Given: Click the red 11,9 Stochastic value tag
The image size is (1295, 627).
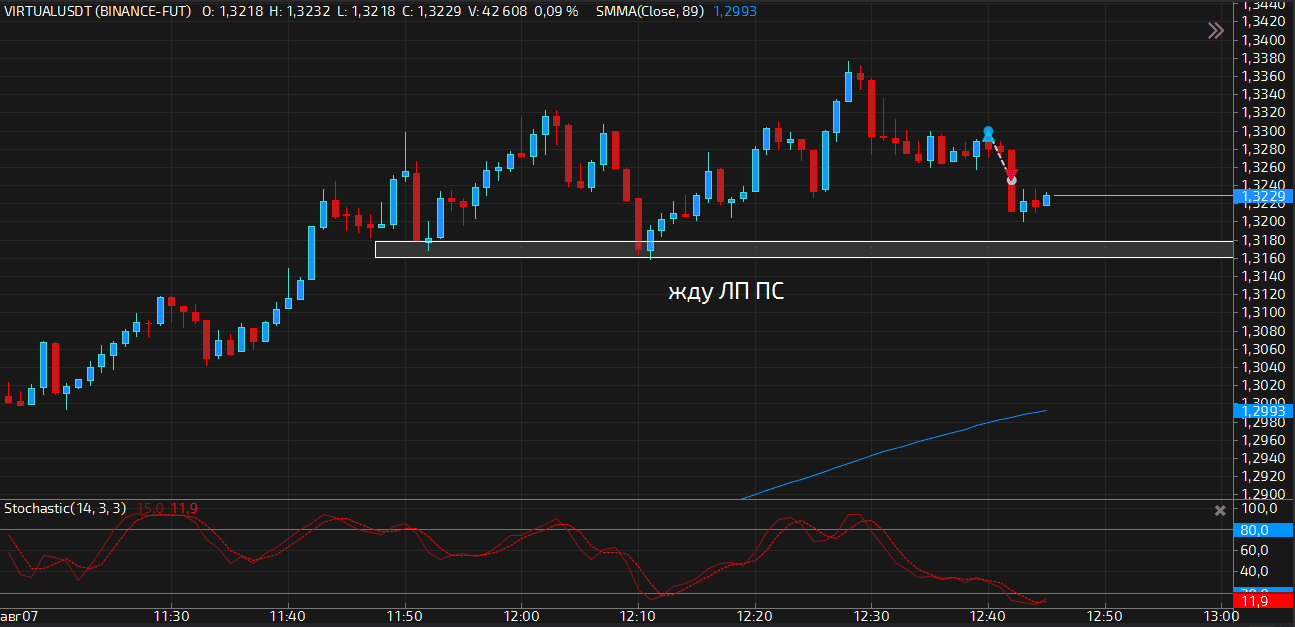Looking at the screenshot, I should 1262,601.
